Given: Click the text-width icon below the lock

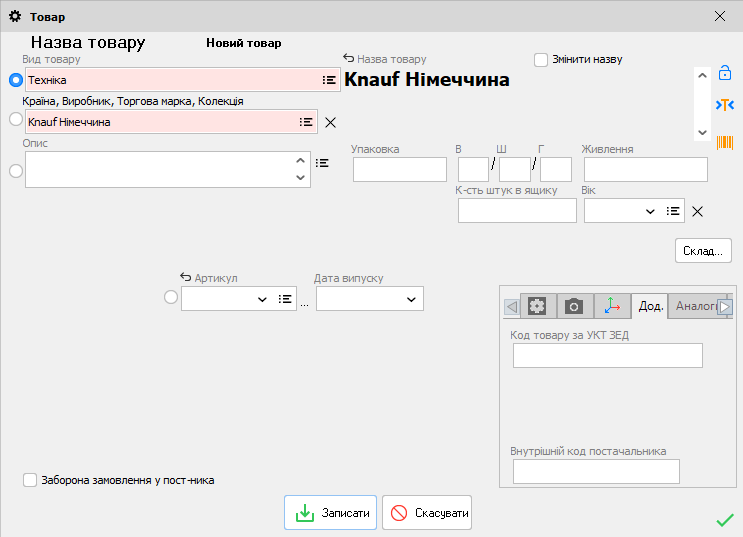Looking at the screenshot, I should tap(725, 105).
